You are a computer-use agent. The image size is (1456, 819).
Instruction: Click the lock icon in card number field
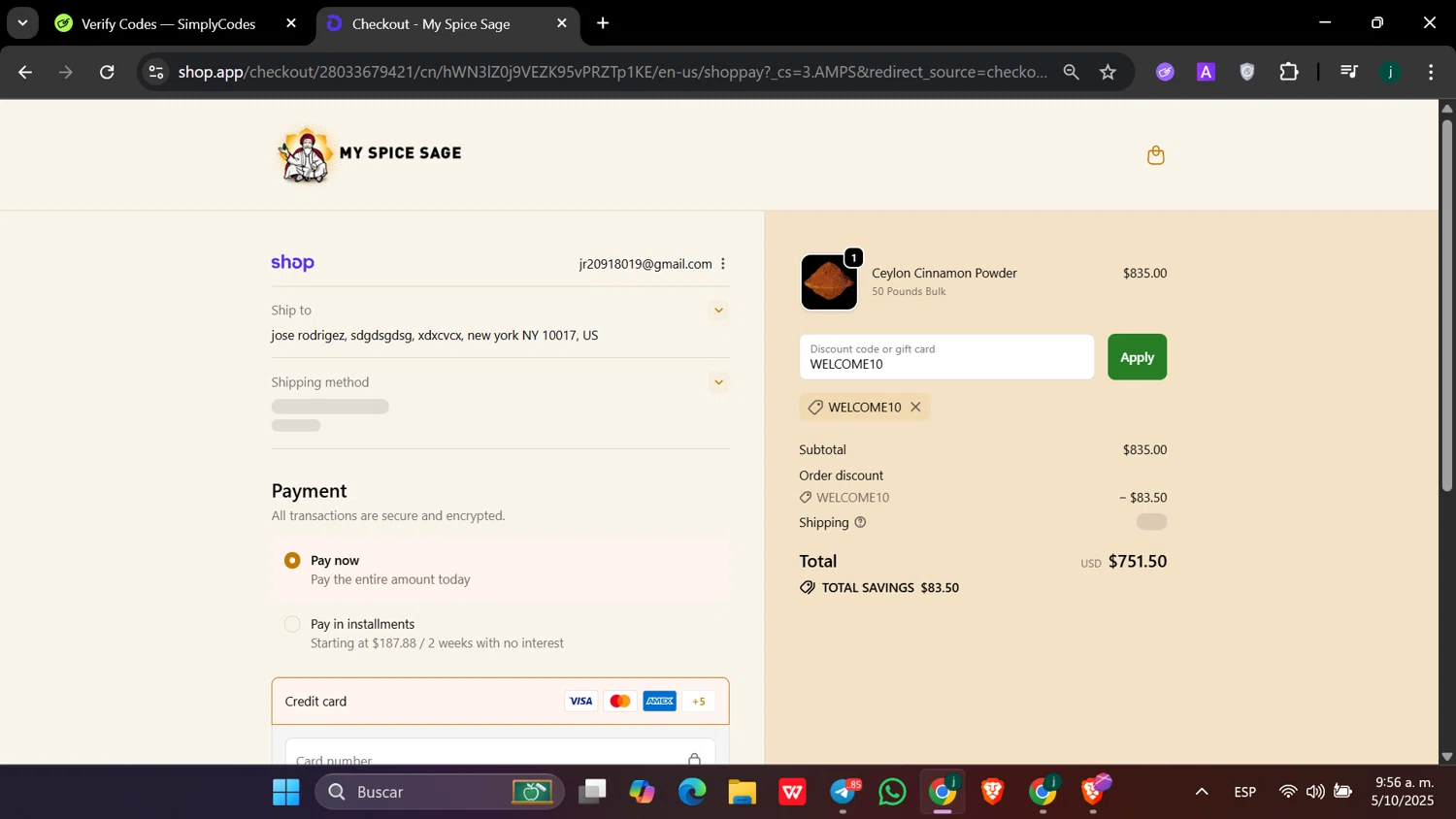694,759
